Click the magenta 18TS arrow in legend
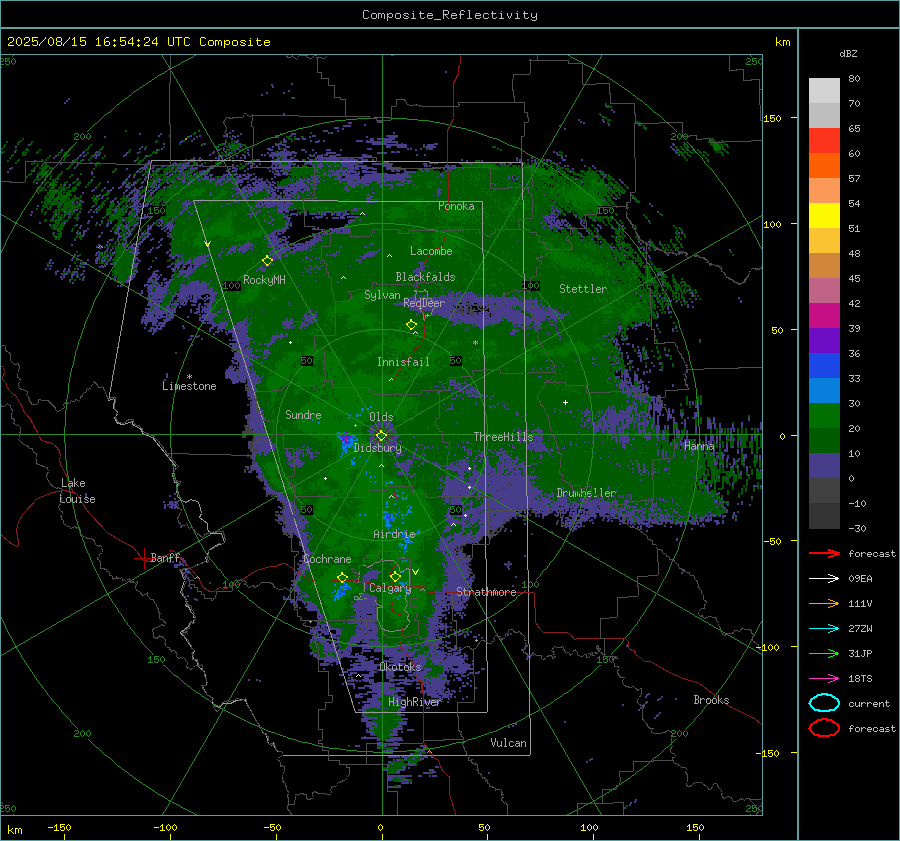The height and width of the screenshot is (841, 900). coord(824,679)
